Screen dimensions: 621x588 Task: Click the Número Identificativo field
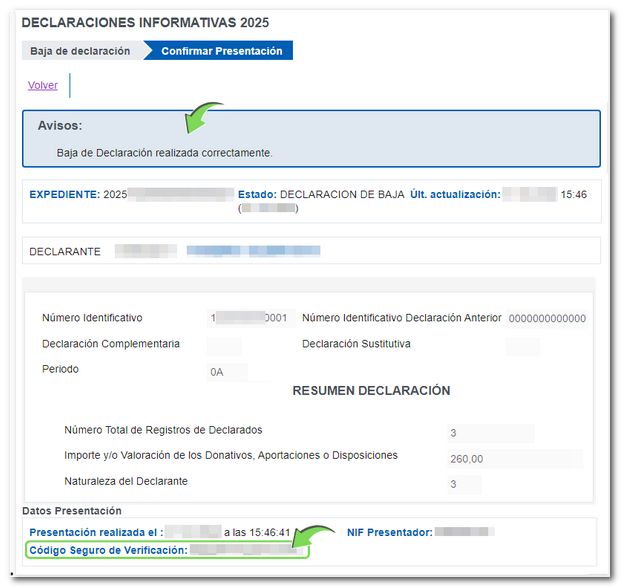point(249,318)
